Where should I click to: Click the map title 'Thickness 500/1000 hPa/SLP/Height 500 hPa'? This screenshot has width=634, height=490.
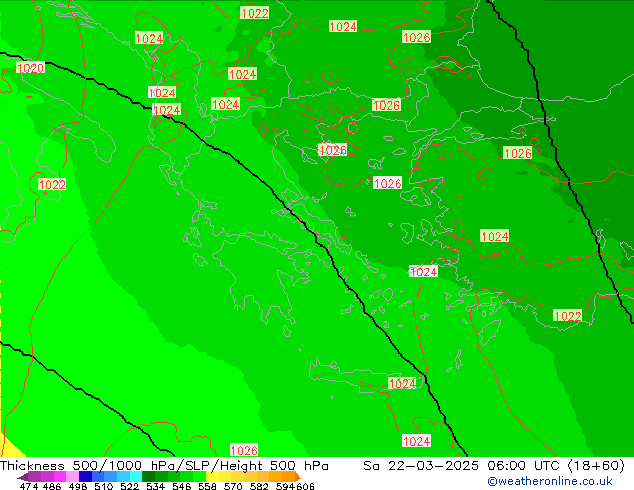click(164, 466)
